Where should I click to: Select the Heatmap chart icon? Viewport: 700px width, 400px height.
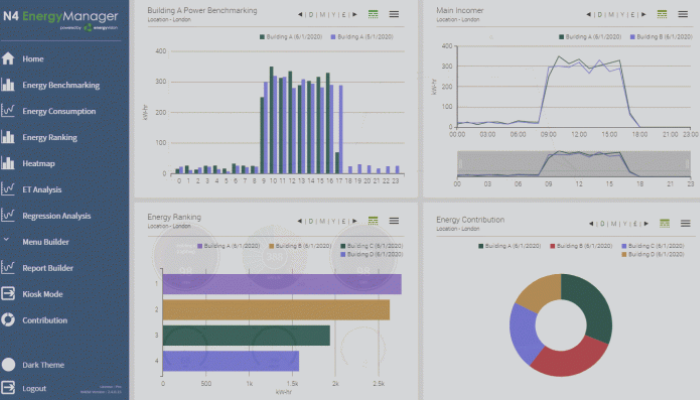tap(8, 163)
